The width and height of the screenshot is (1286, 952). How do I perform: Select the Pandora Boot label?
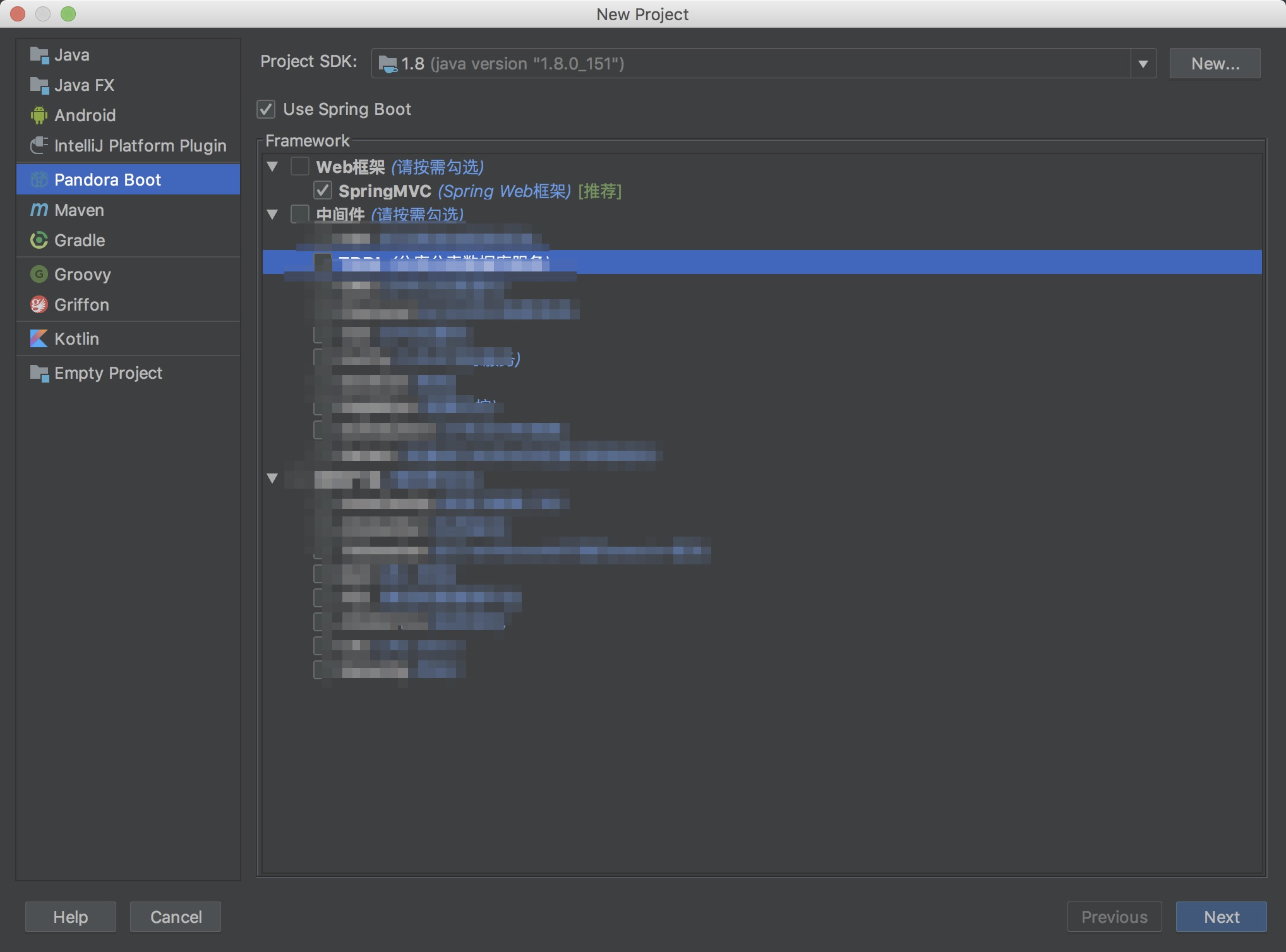[x=108, y=180]
